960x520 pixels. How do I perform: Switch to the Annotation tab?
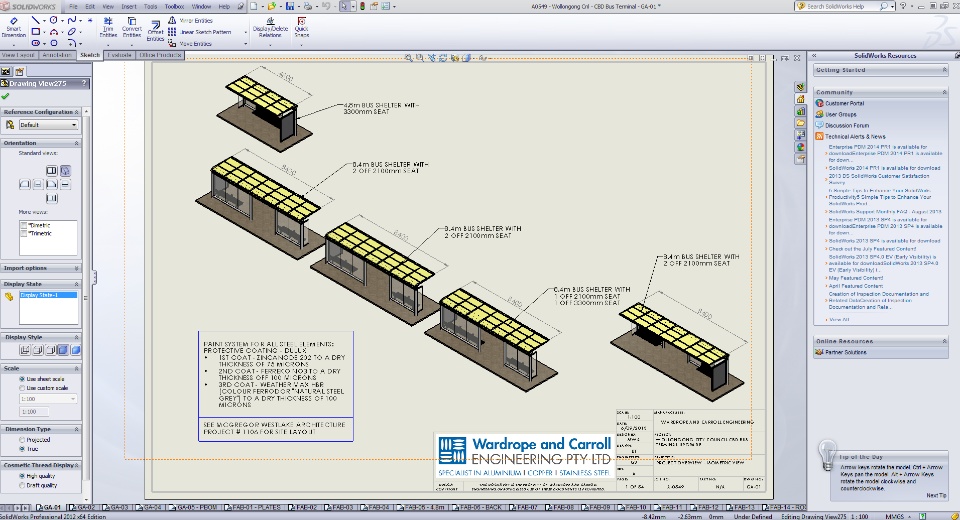pyautogui.click(x=57, y=55)
